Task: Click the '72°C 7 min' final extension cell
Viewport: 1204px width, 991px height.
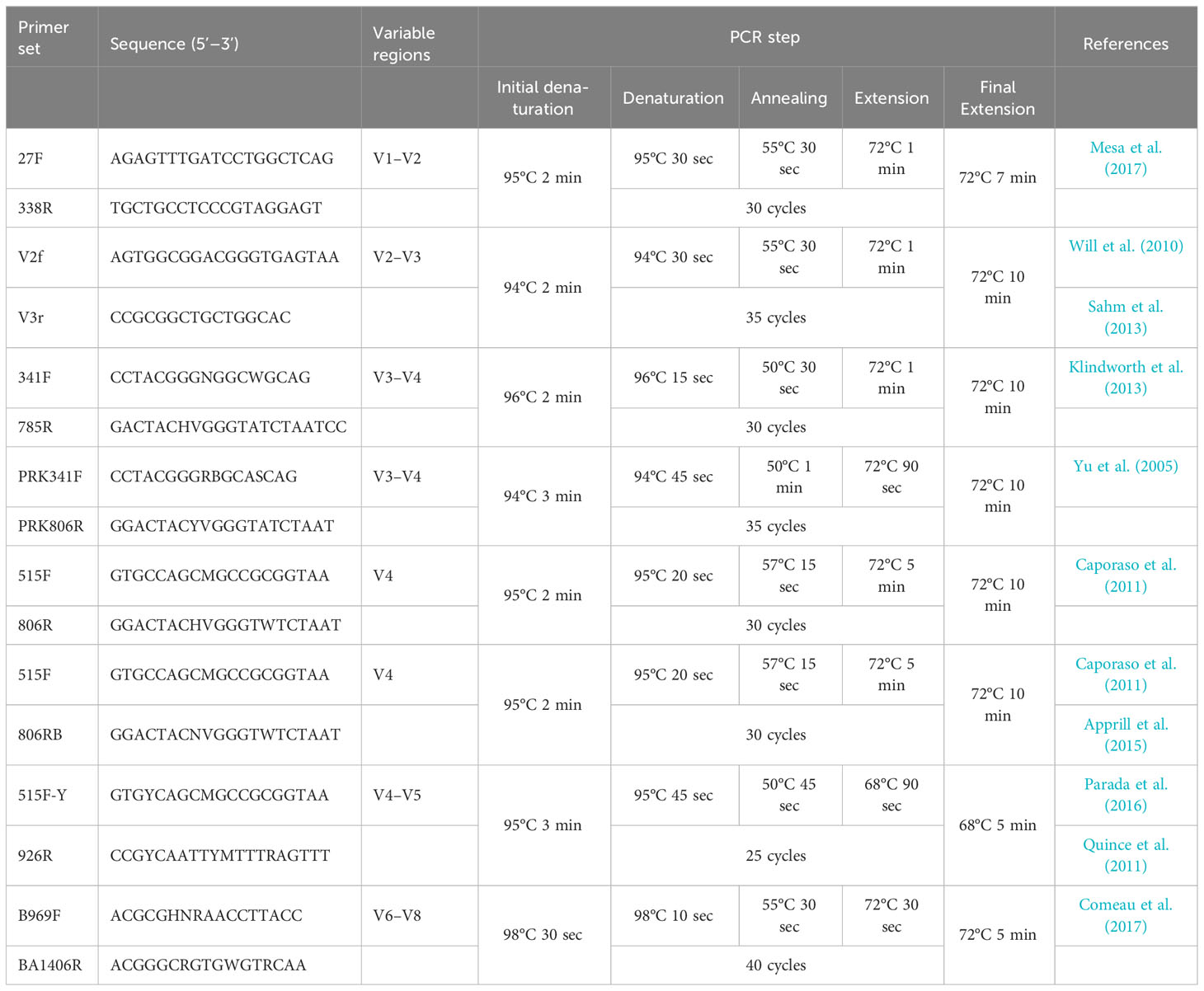Action: click(x=998, y=177)
